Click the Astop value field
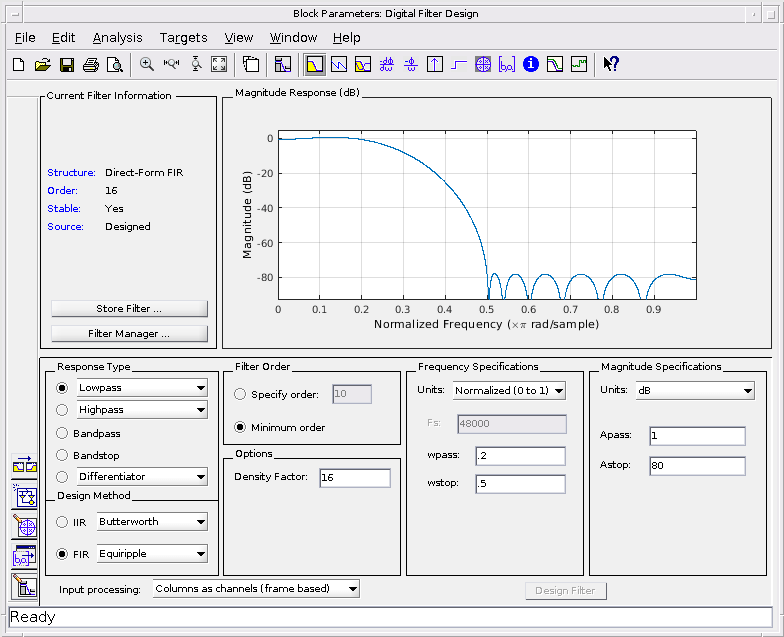The image size is (784, 637). [696, 466]
